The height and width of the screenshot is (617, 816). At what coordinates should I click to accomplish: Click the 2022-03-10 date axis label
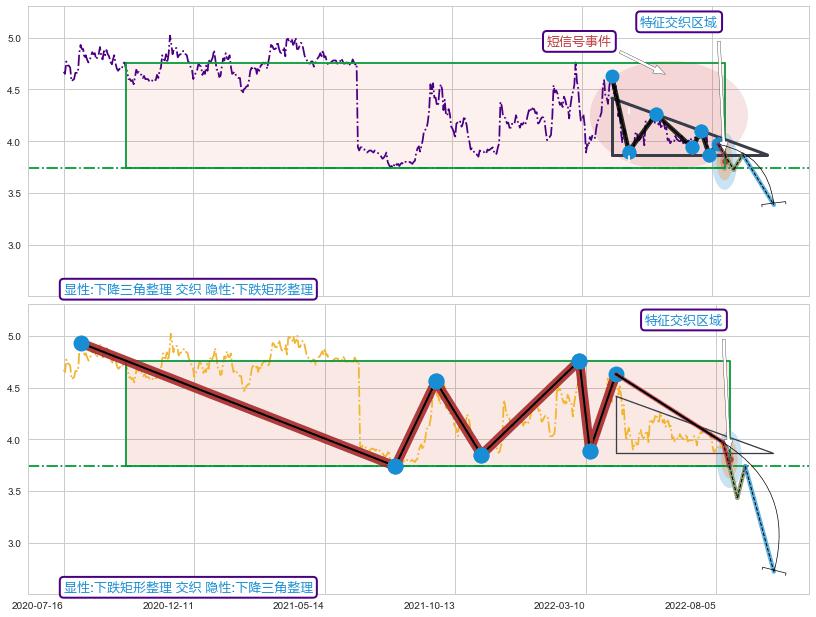click(558, 605)
